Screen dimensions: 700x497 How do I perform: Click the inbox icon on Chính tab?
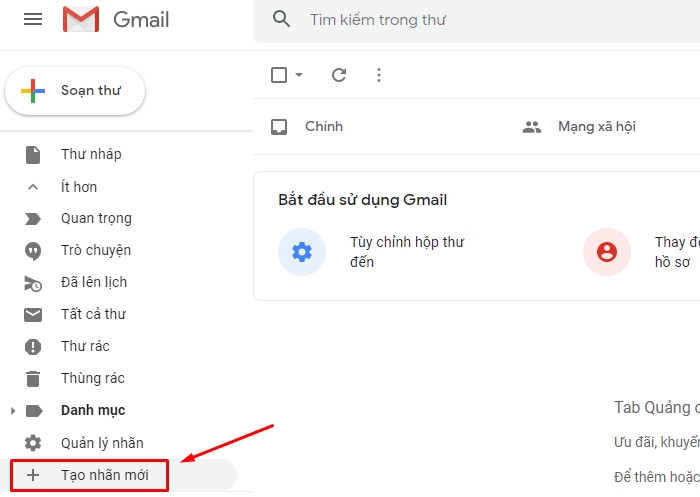tap(279, 127)
